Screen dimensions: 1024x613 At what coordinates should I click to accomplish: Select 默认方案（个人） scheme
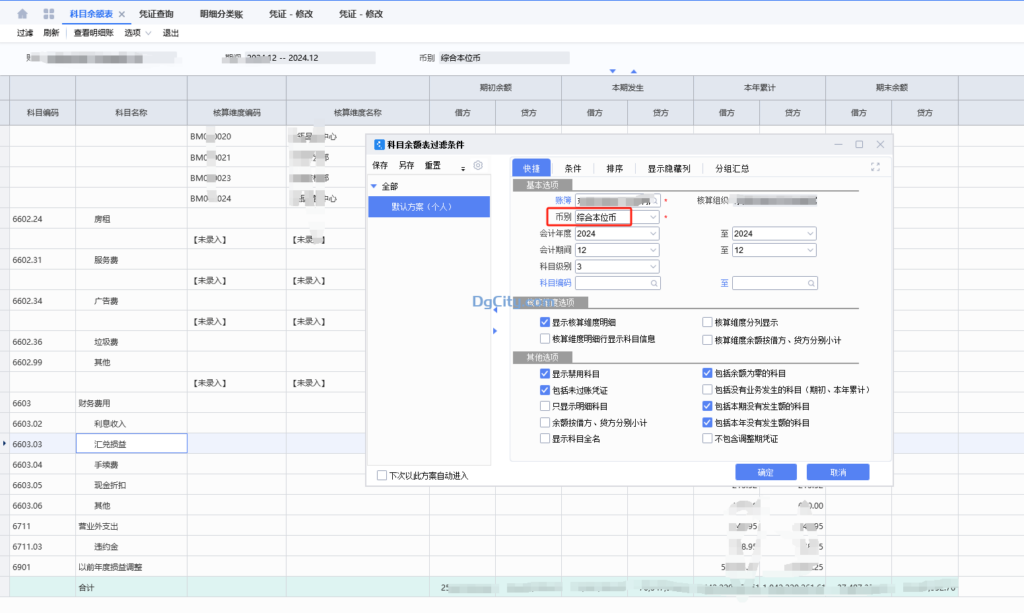click(429, 206)
